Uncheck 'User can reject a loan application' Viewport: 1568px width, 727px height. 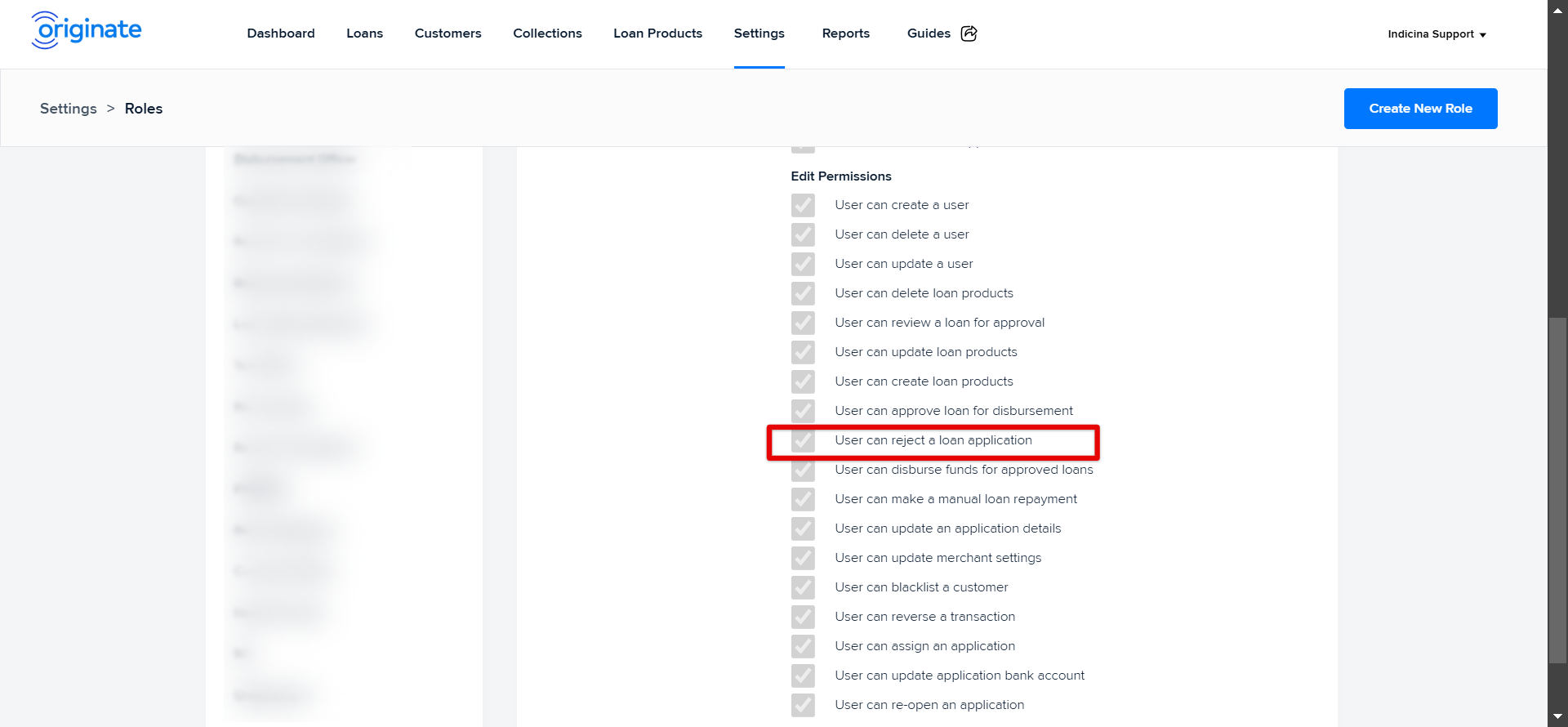coord(803,440)
